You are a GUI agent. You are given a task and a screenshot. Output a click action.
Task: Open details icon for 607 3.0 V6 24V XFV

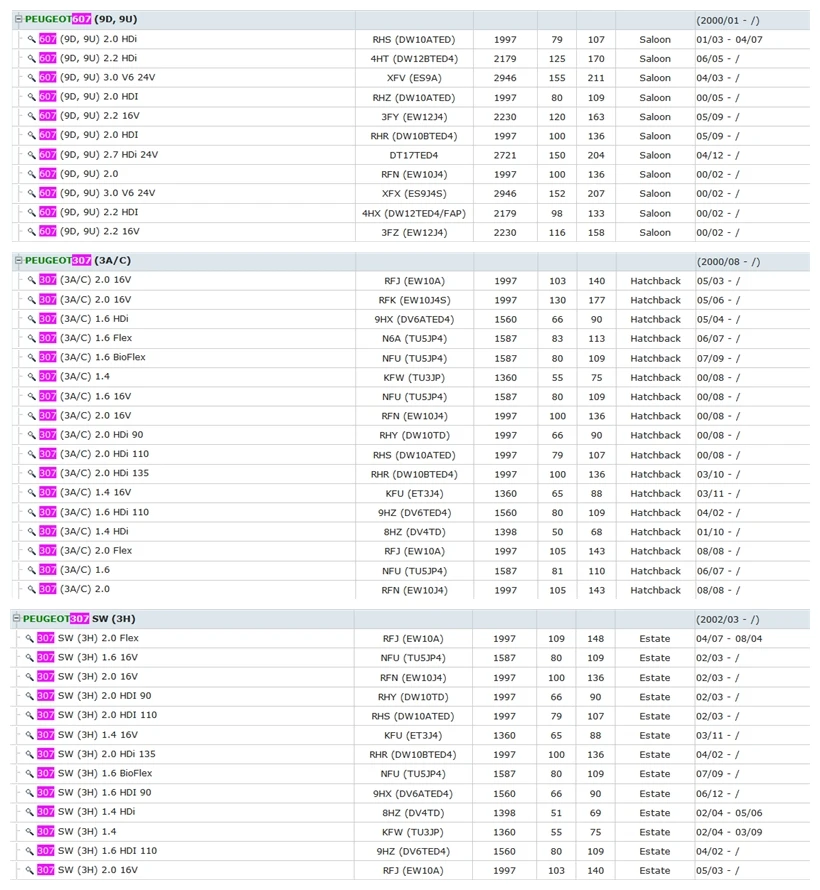click(x=31, y=78)
